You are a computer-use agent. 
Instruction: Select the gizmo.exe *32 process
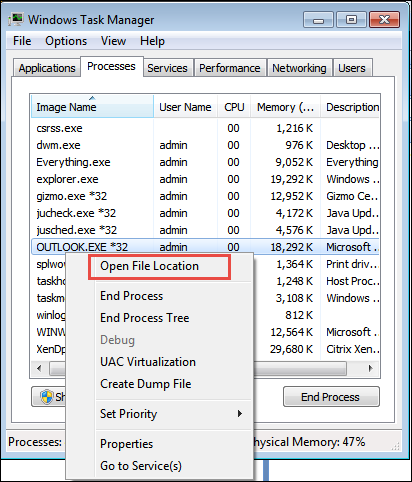coord(205,196)
